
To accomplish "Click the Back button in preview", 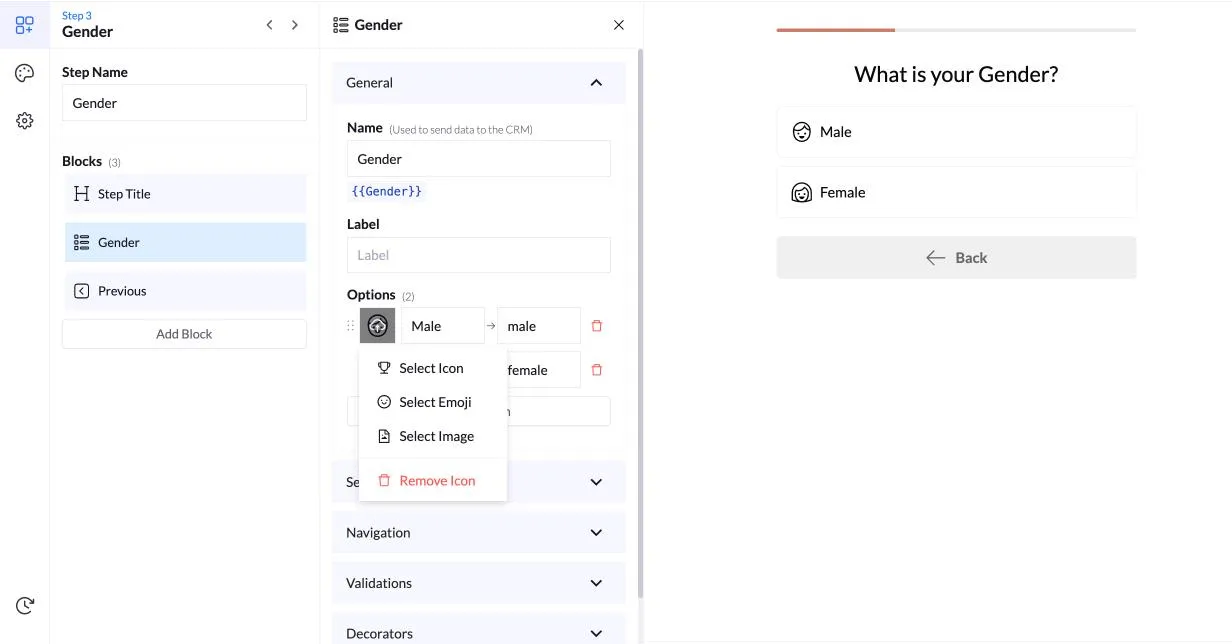I will [x=956, y=258].
